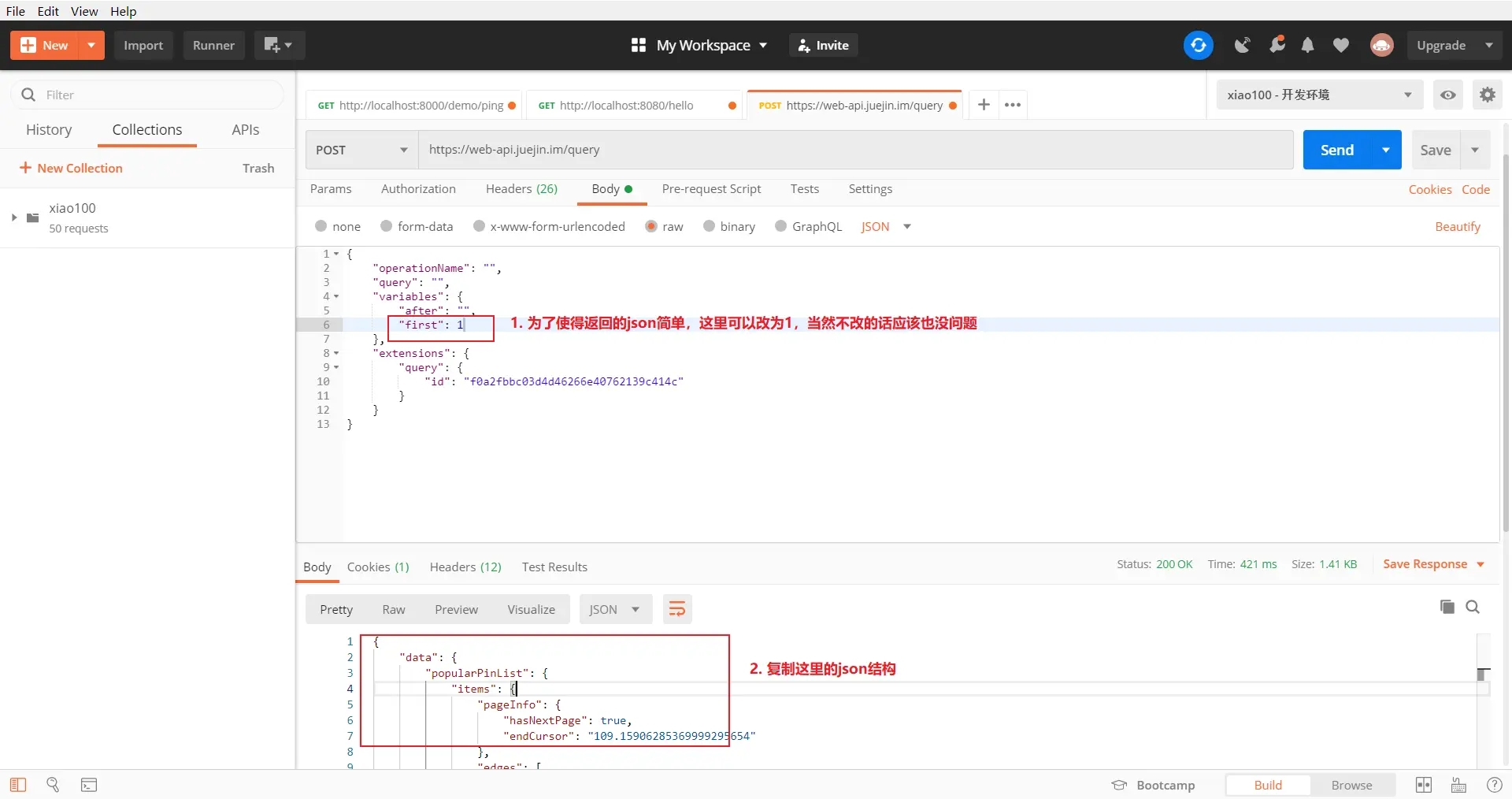Toggle the sidebar visibility icon
Screen dimensions: 1512x799
(18, 785)
